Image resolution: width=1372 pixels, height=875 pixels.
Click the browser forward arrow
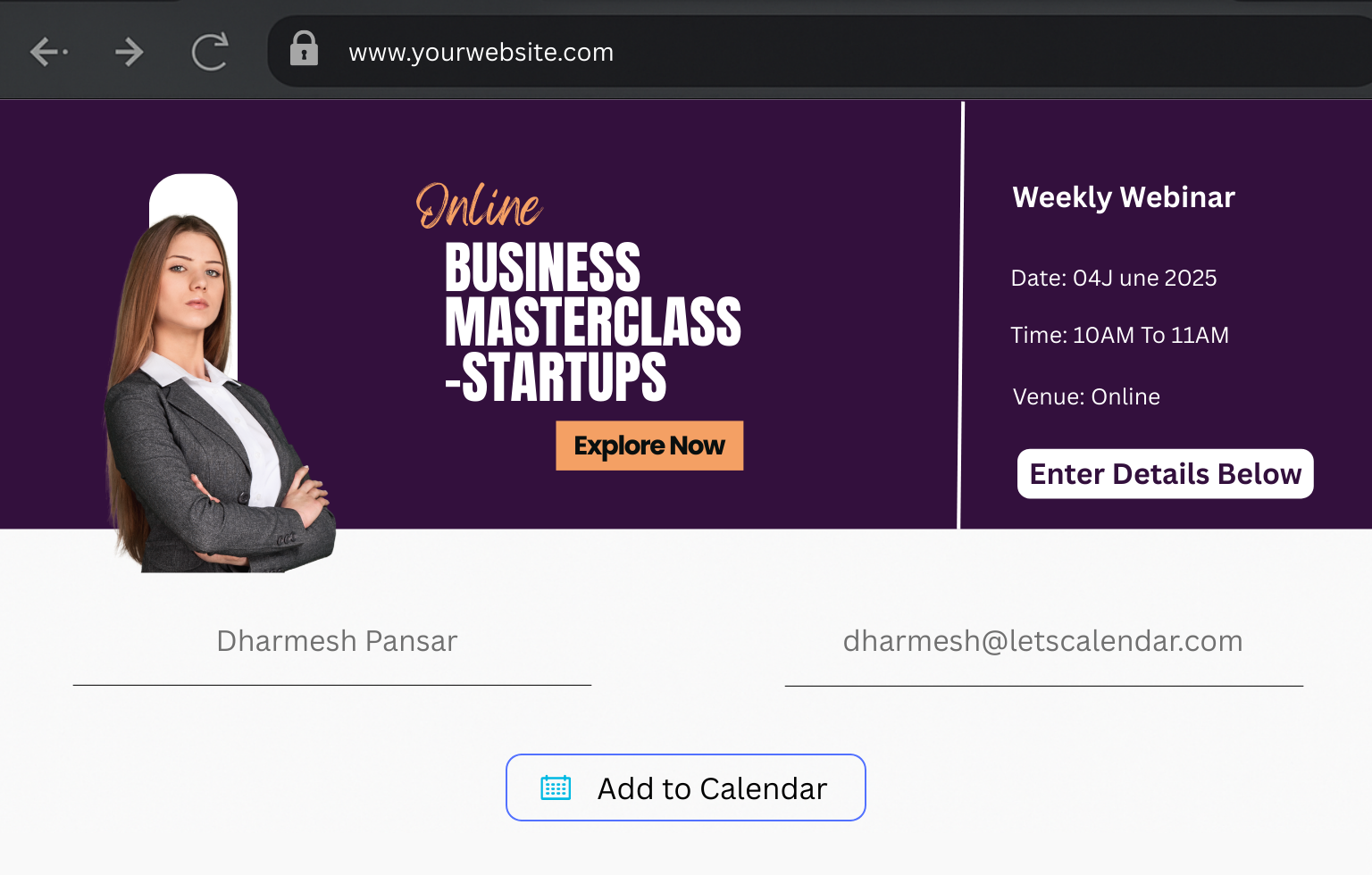[130, 52]
